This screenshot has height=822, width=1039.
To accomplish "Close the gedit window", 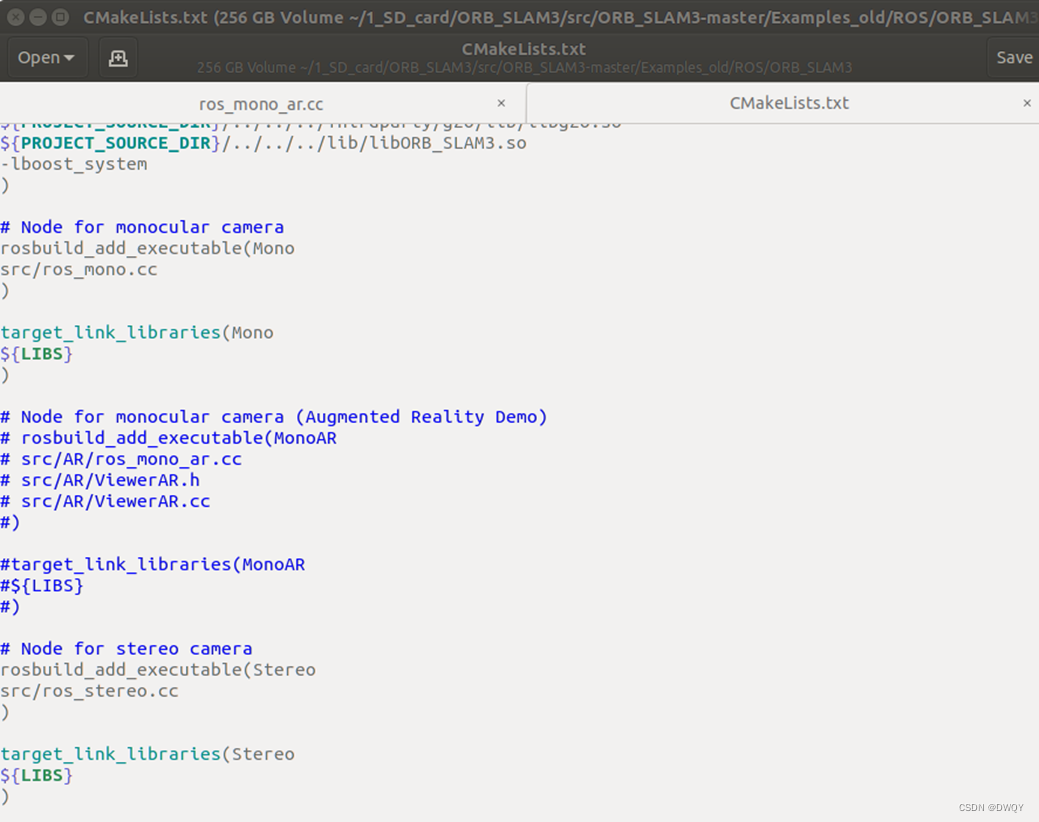I will 16,17.
